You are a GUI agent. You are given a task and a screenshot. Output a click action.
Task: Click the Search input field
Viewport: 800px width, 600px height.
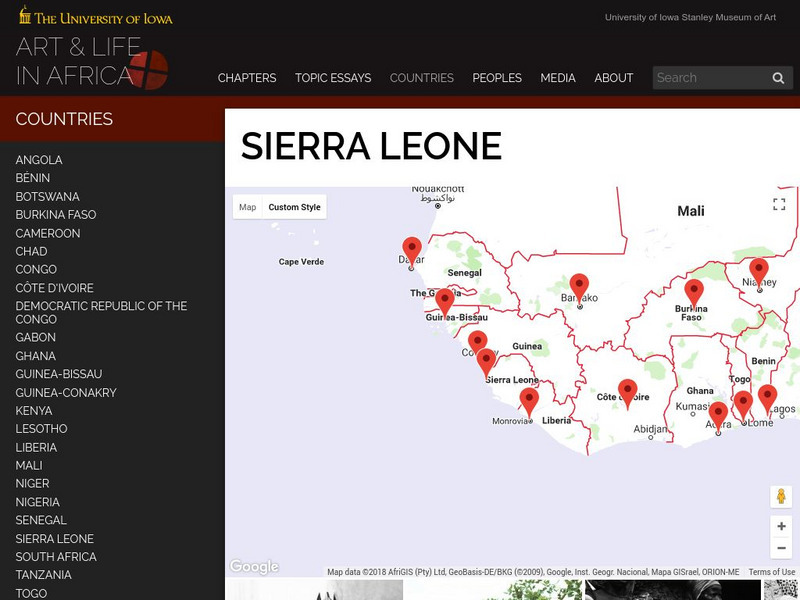710,78
